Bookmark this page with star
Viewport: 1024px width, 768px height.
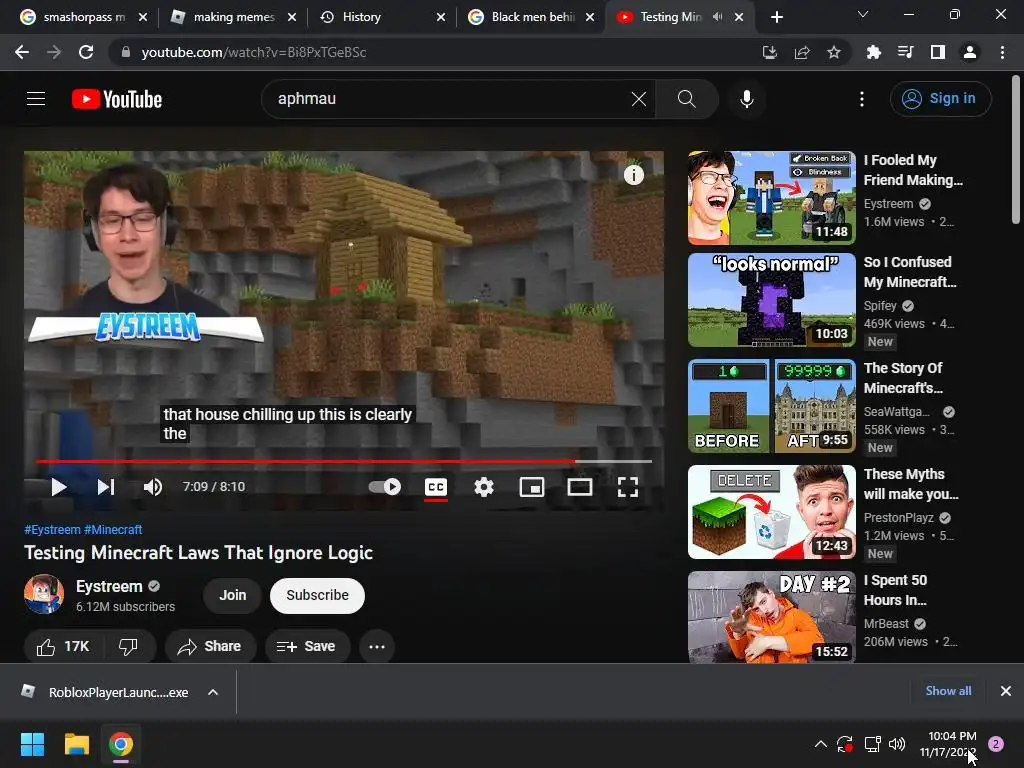834,52
